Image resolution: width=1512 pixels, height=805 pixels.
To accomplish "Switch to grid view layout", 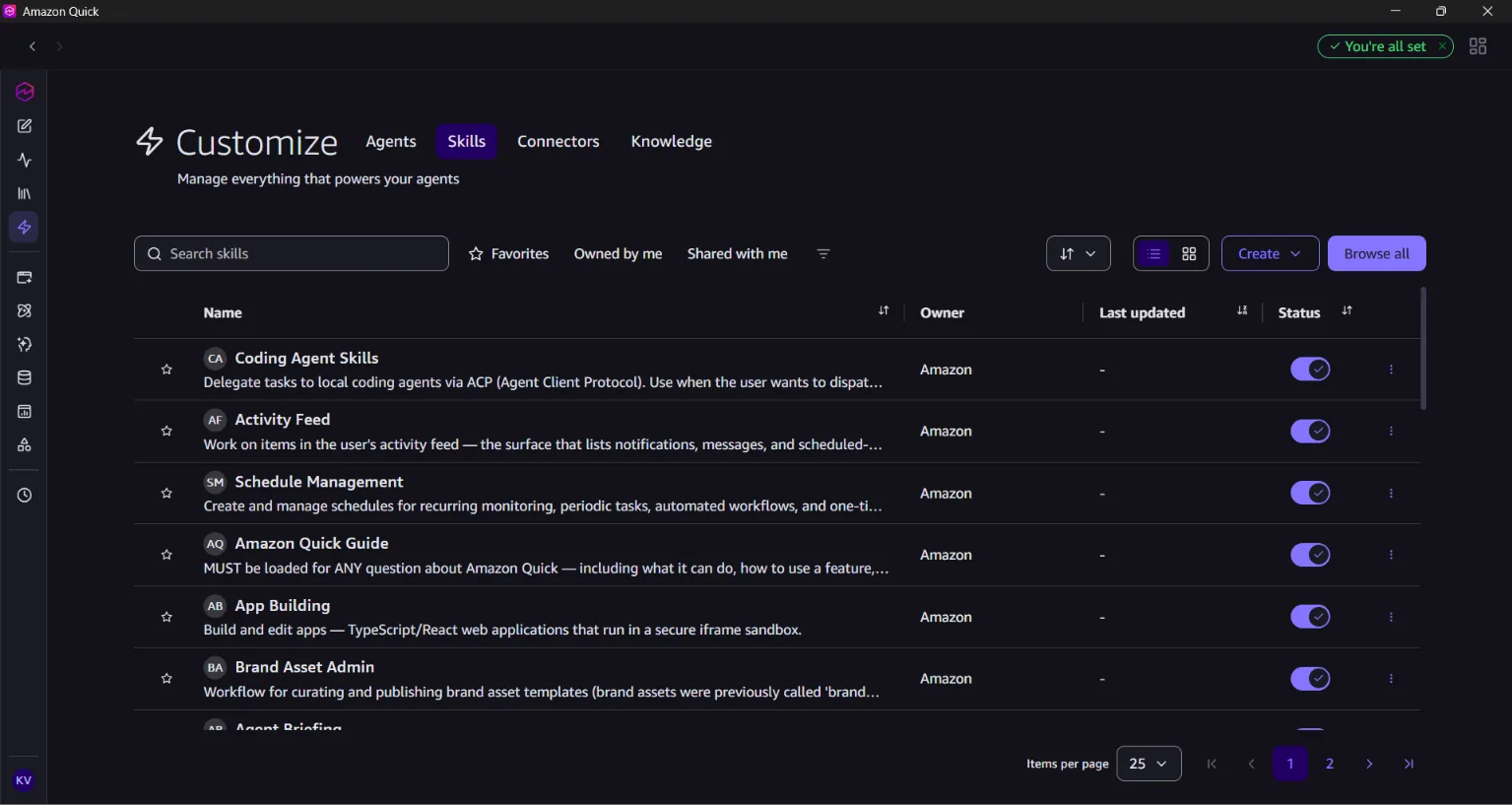I will pos(1189,254).
